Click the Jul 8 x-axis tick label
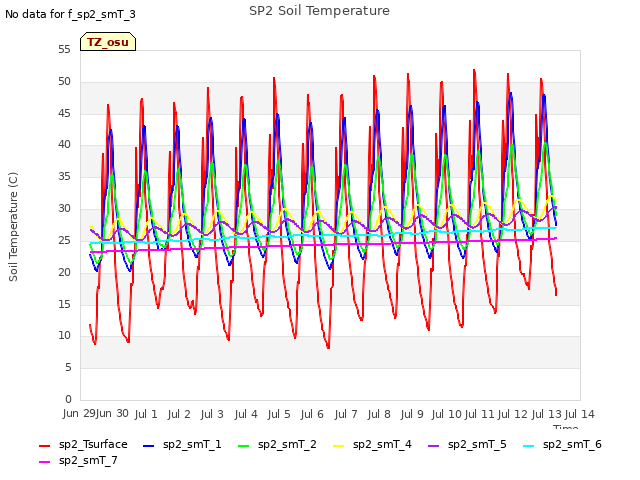 point(379,414)
